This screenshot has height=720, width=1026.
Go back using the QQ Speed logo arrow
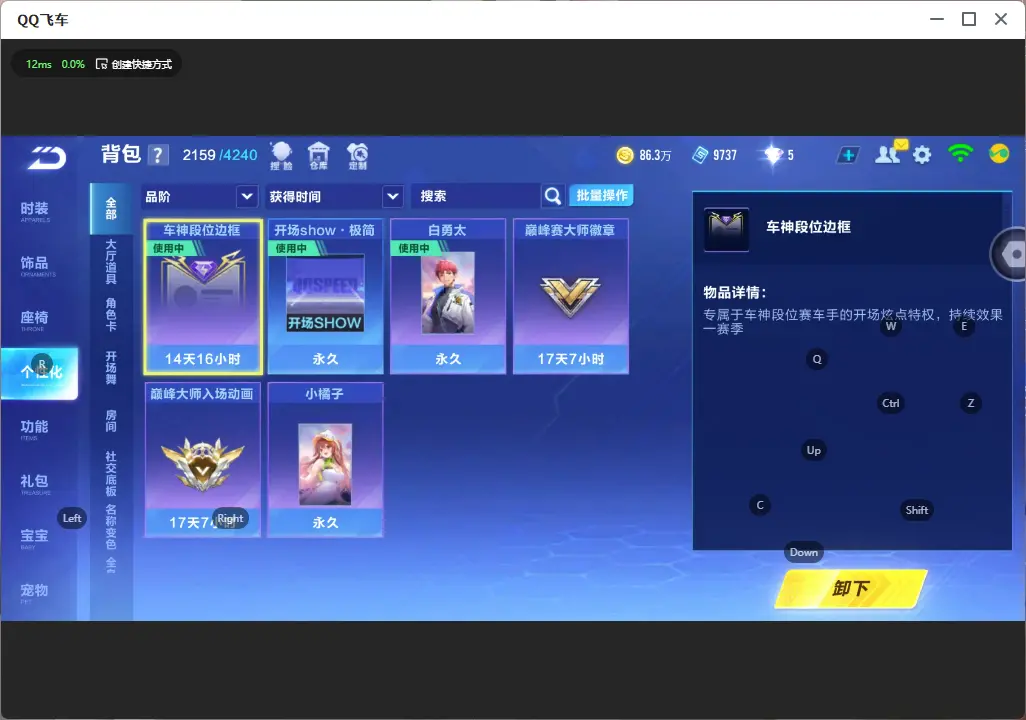coord(46,157)
